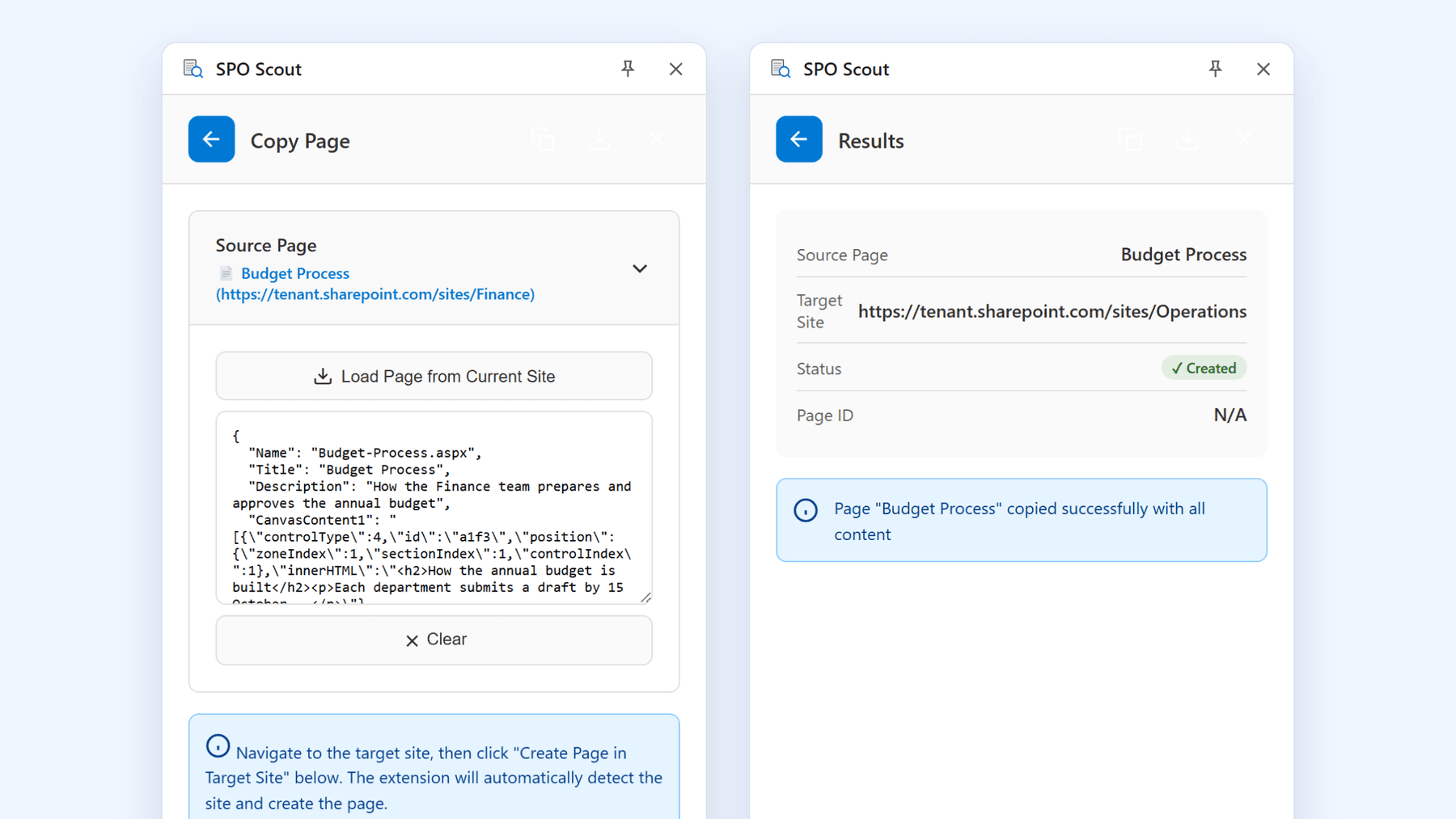Click faded download icon in Results header
This screenshot has width=1456, height=819.
[1187, 139]
